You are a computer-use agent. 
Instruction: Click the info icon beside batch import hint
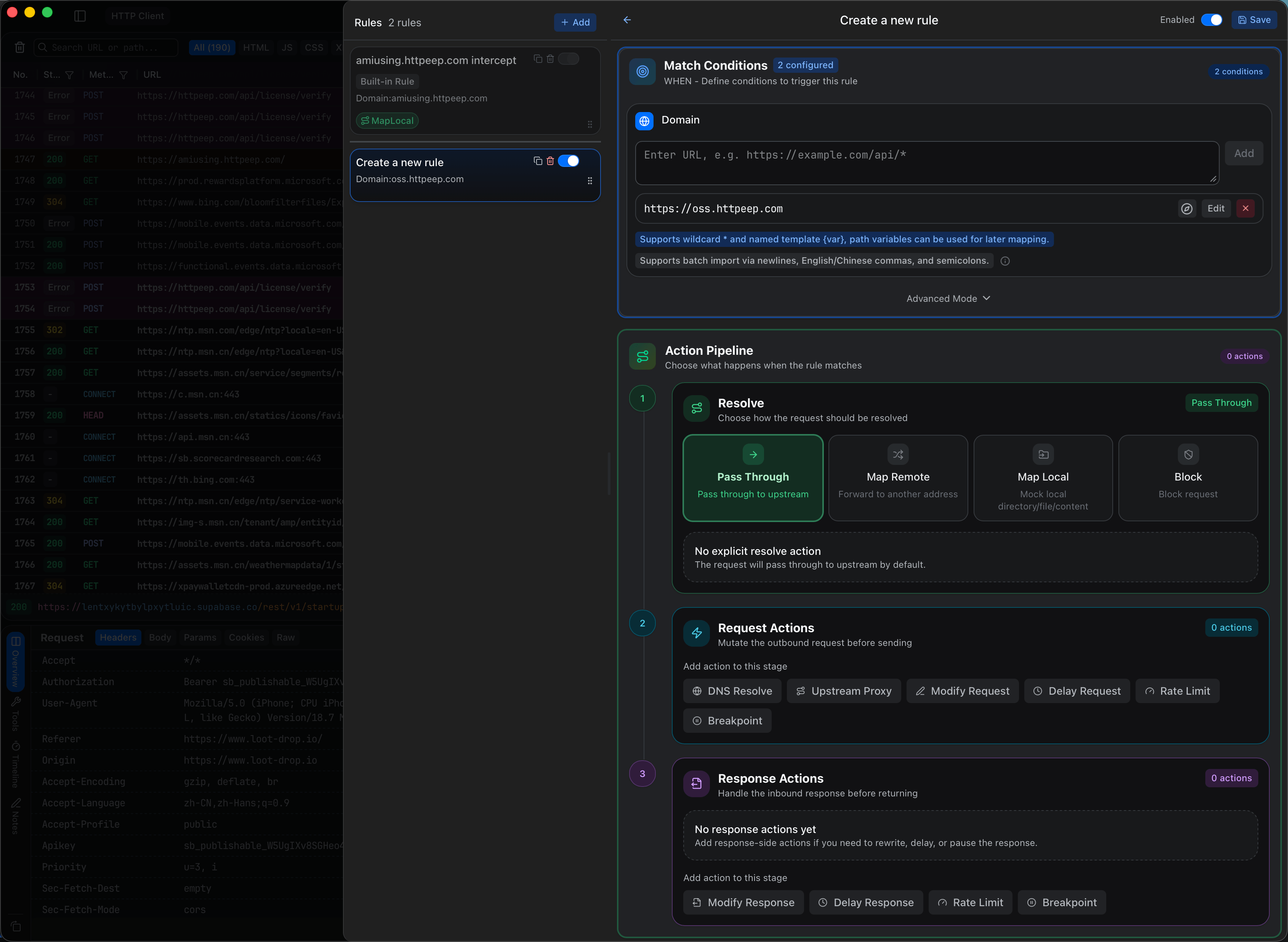coord(1005,261)
